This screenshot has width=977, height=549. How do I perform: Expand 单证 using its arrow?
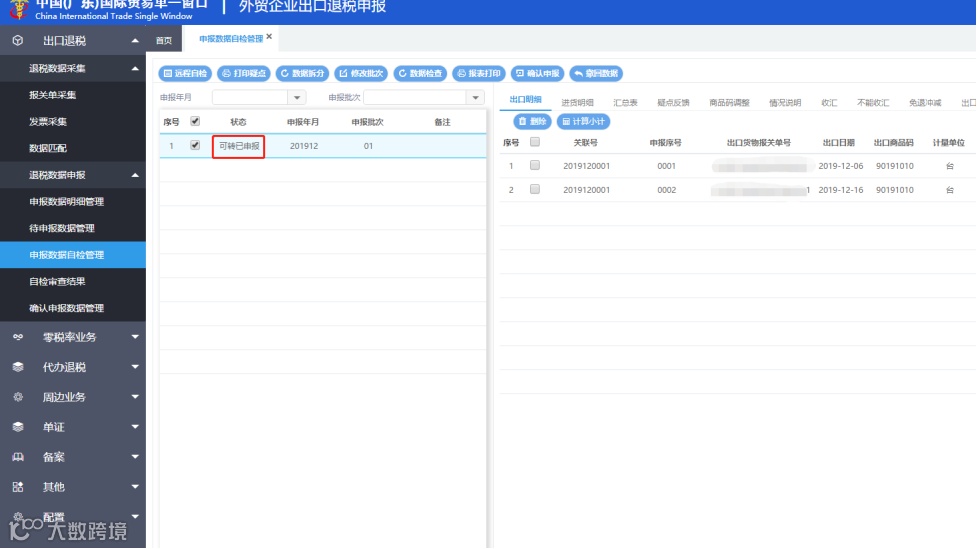[135, 427]
